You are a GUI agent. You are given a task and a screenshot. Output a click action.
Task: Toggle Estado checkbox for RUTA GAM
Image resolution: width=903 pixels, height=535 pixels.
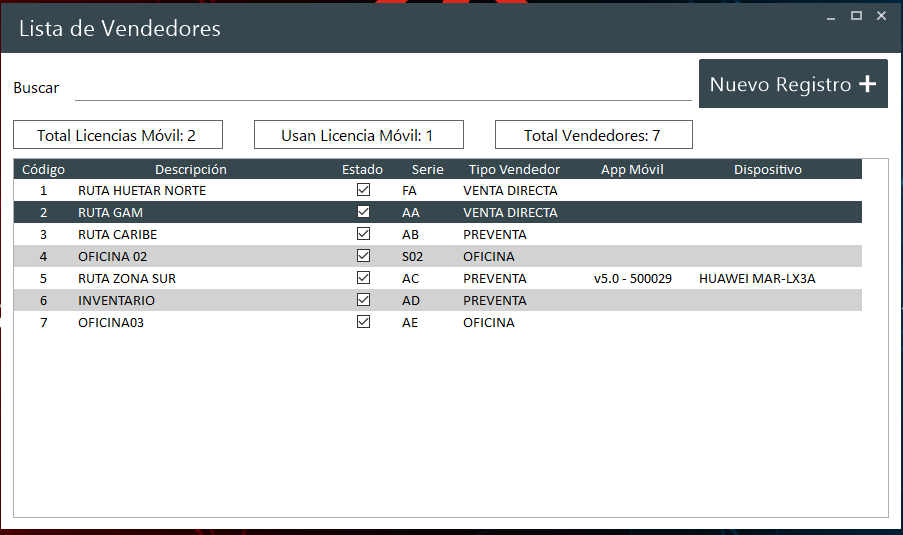pyautogui.click(x=363, y=212)
